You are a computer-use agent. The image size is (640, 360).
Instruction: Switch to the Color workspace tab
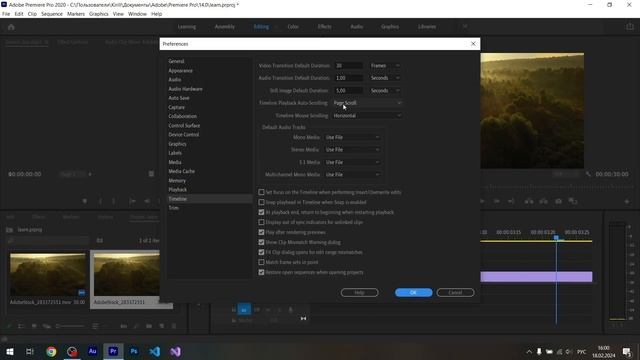coord(293,27)
